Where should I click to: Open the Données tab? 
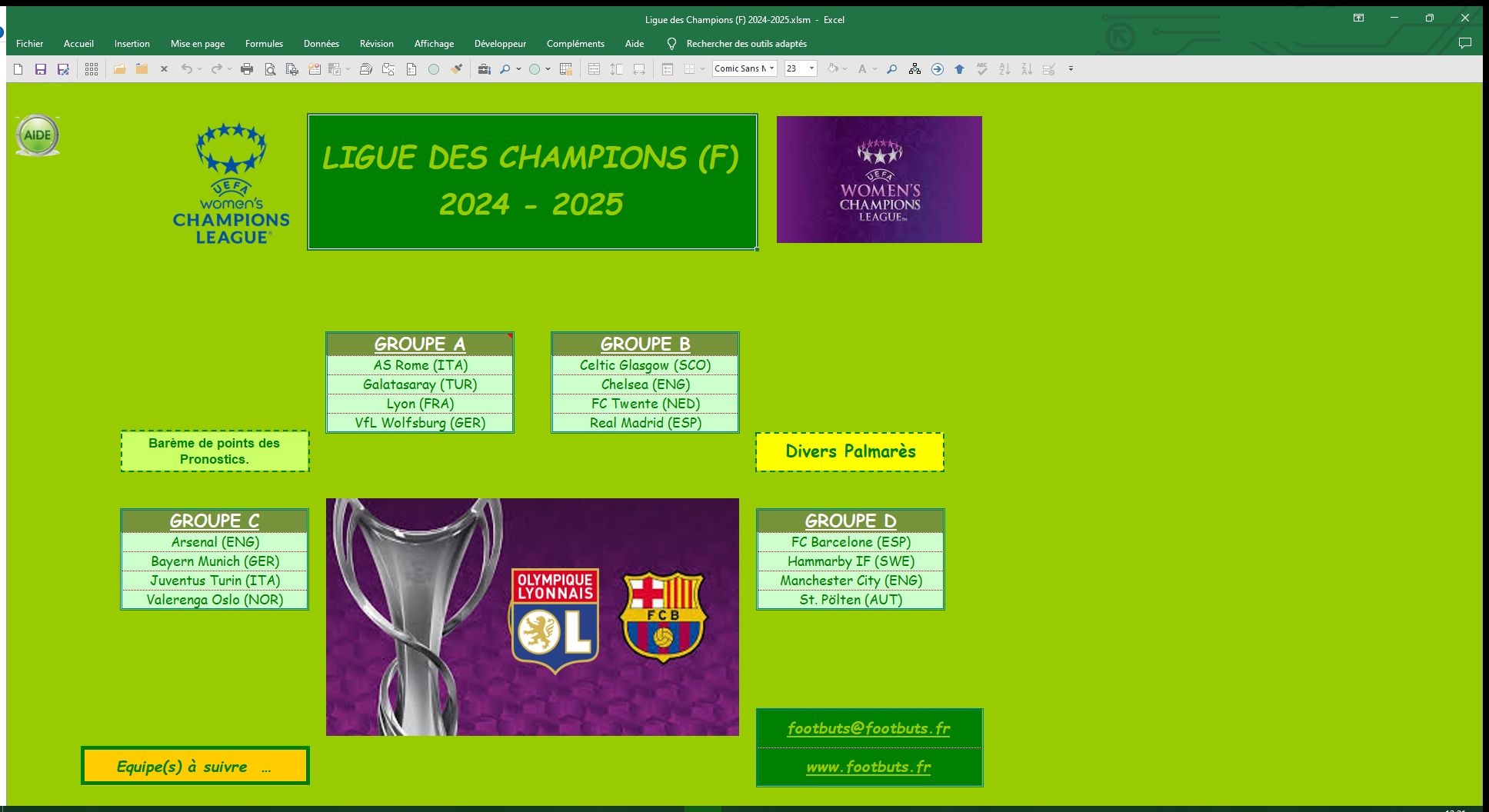[321, 44]
